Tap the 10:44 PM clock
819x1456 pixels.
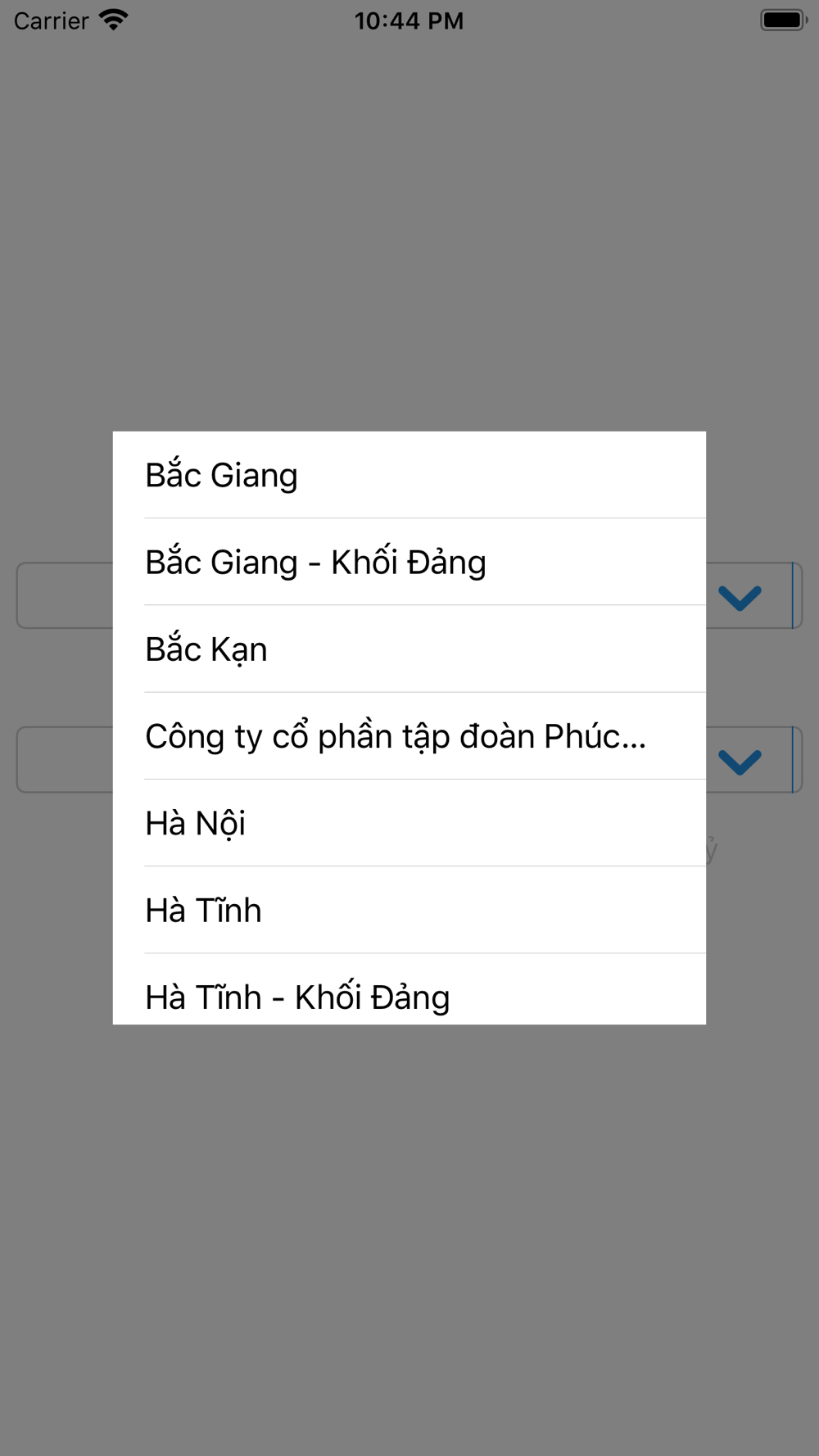pos(409,20)
